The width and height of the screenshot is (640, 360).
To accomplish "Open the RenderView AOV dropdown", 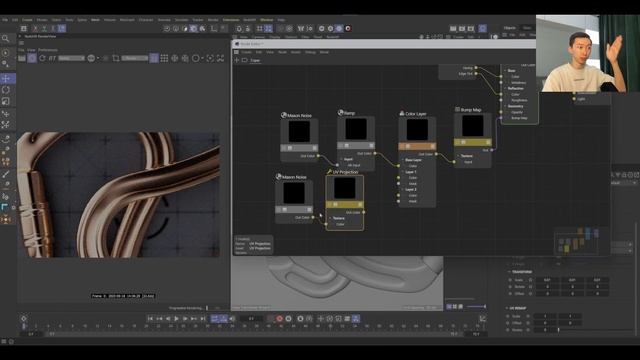I will (71, 58).
